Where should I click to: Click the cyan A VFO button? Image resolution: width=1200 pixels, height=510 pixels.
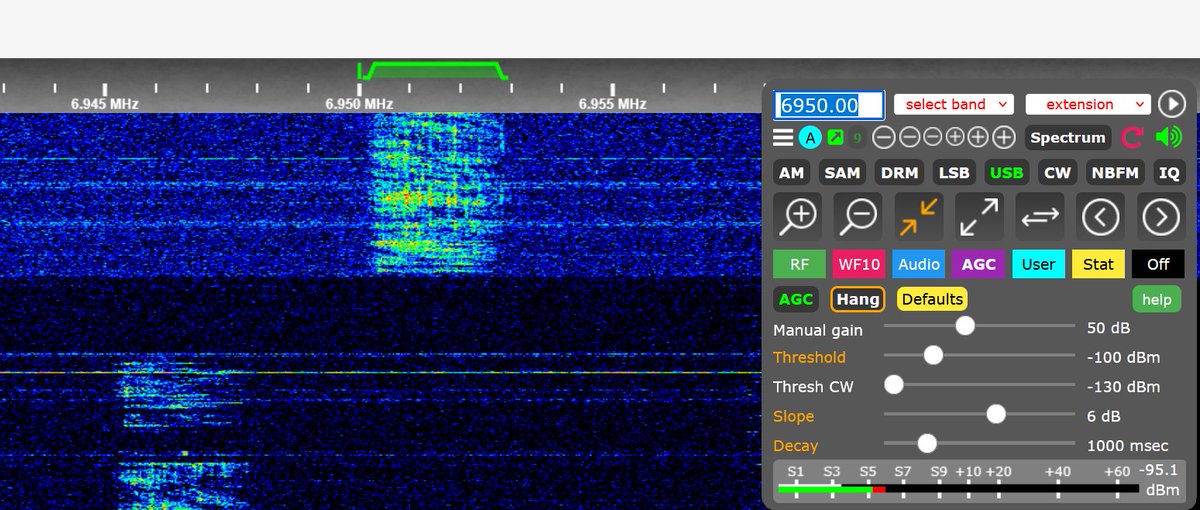(810, 138)
